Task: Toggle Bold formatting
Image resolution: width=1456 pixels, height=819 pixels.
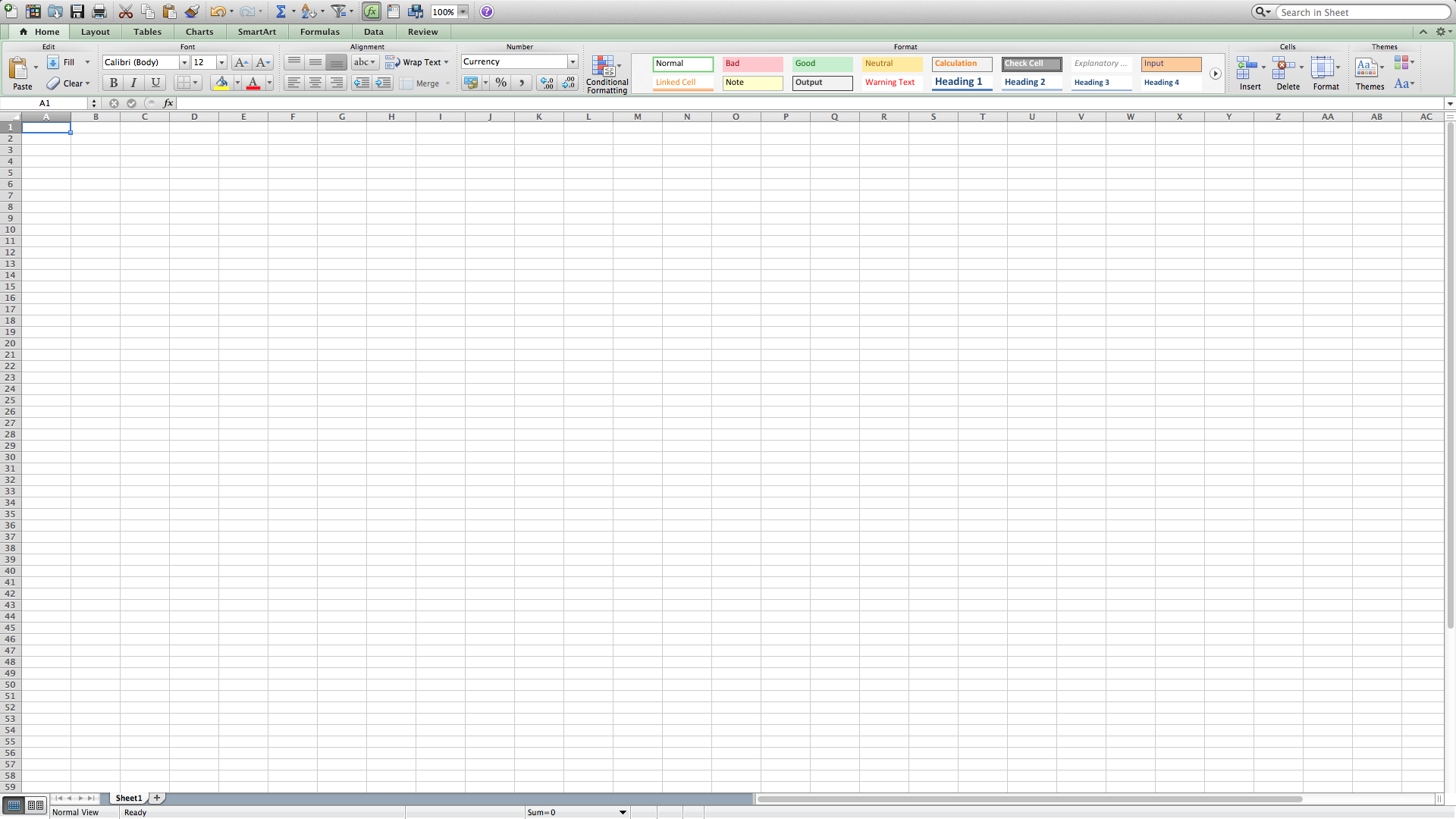Action: point(113,83)
